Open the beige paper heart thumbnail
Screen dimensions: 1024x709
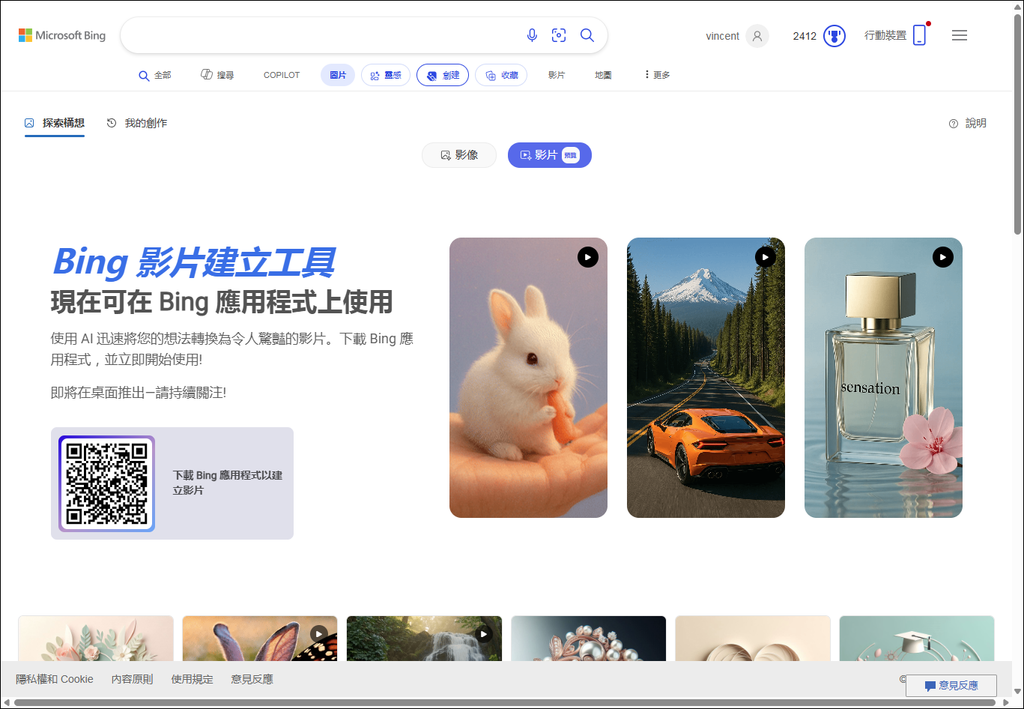pos(753,638)
